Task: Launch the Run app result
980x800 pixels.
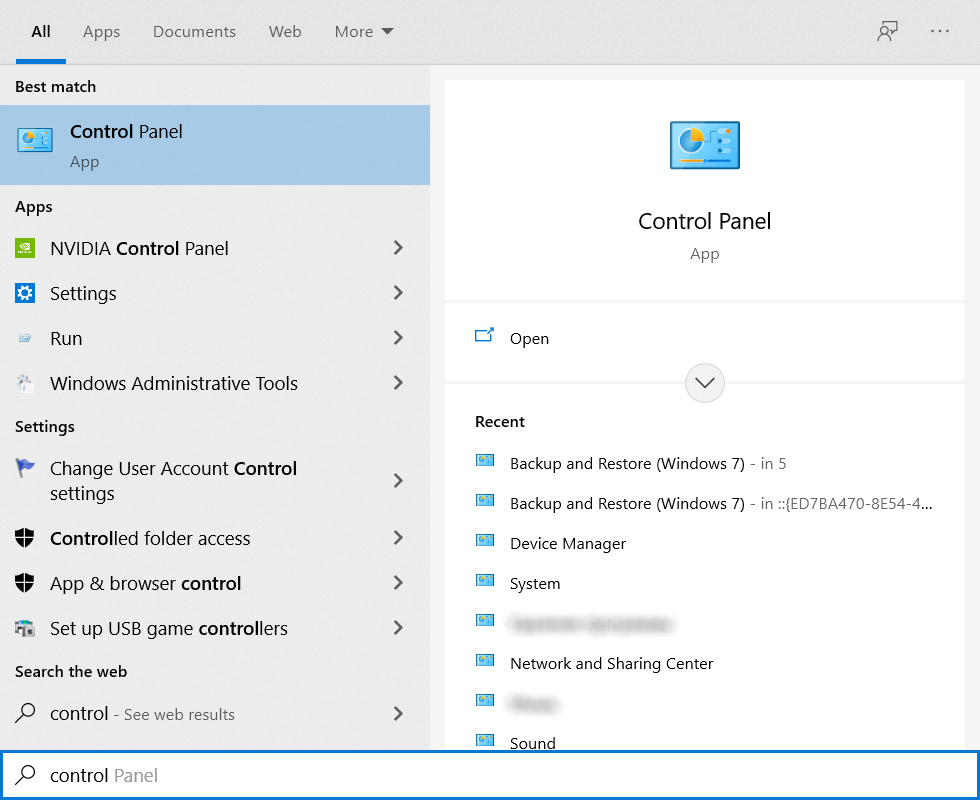Action: 215,338
